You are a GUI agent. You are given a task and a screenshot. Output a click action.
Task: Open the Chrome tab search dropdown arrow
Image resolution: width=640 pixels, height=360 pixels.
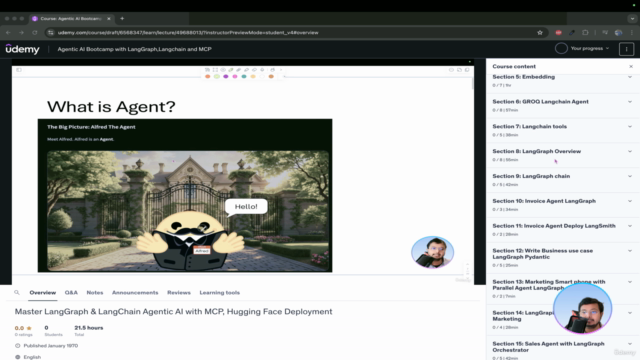632,18
